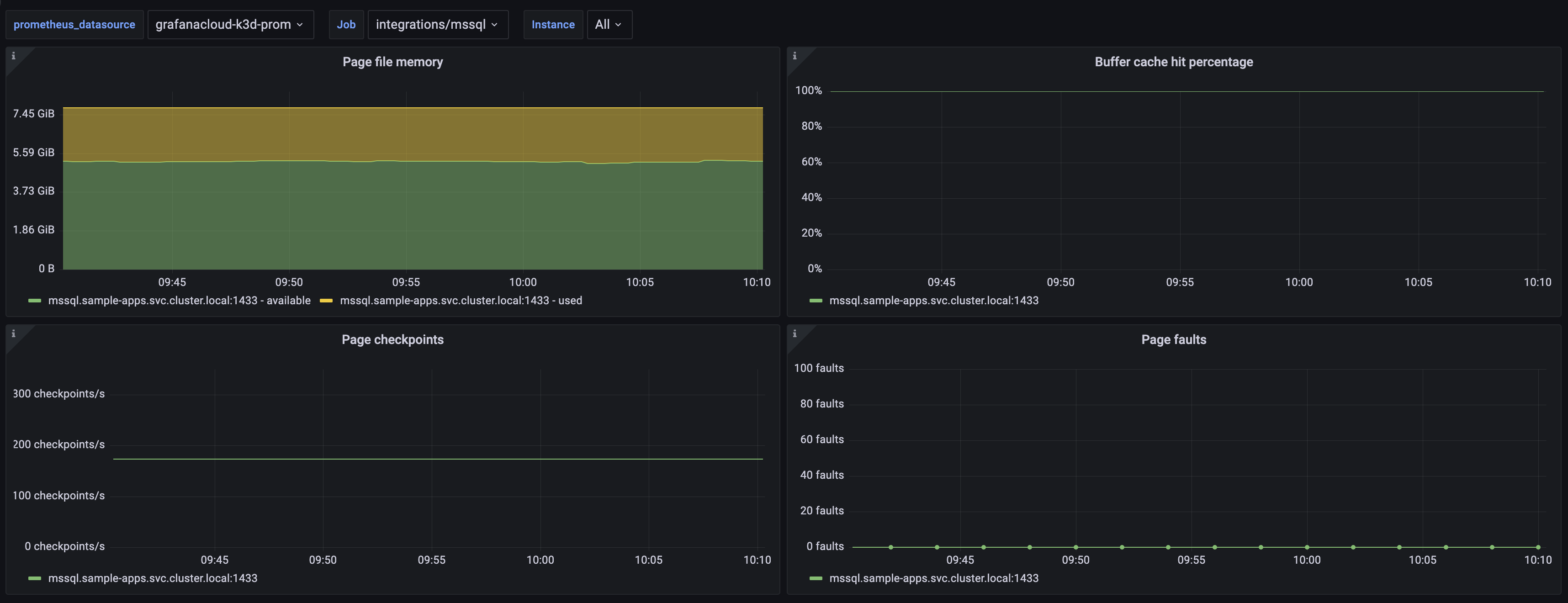1568x603 pixels.
Task: Open the info icon on Page checkpoints panel
Action: (13, 333)
